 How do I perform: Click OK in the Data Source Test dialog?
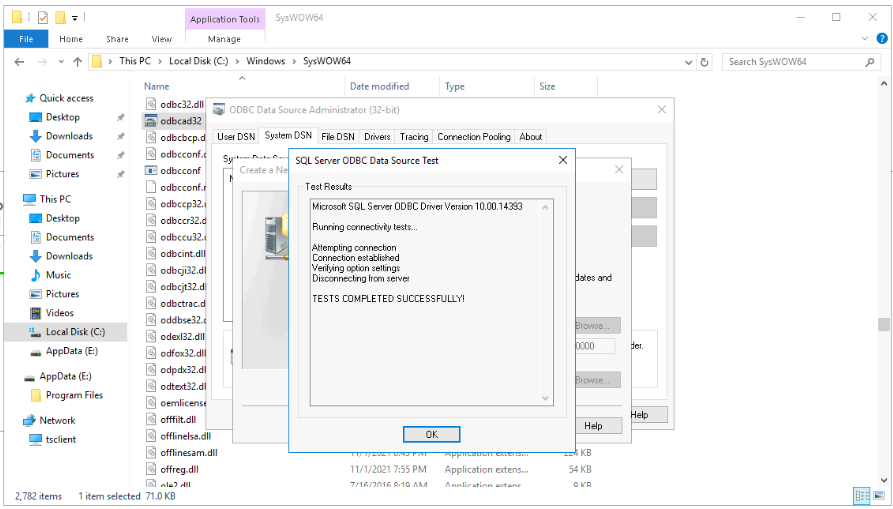431,434
